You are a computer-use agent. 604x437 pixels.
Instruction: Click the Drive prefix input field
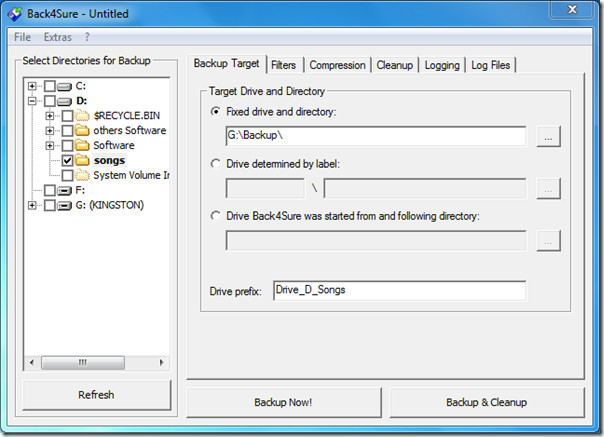pyautogui.click(x=399, y=291)
